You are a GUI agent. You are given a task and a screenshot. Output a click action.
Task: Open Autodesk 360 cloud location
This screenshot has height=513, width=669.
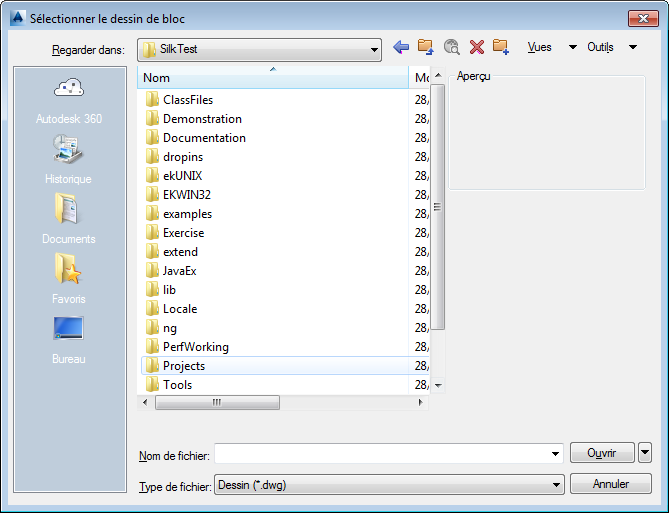coord(69,101)
